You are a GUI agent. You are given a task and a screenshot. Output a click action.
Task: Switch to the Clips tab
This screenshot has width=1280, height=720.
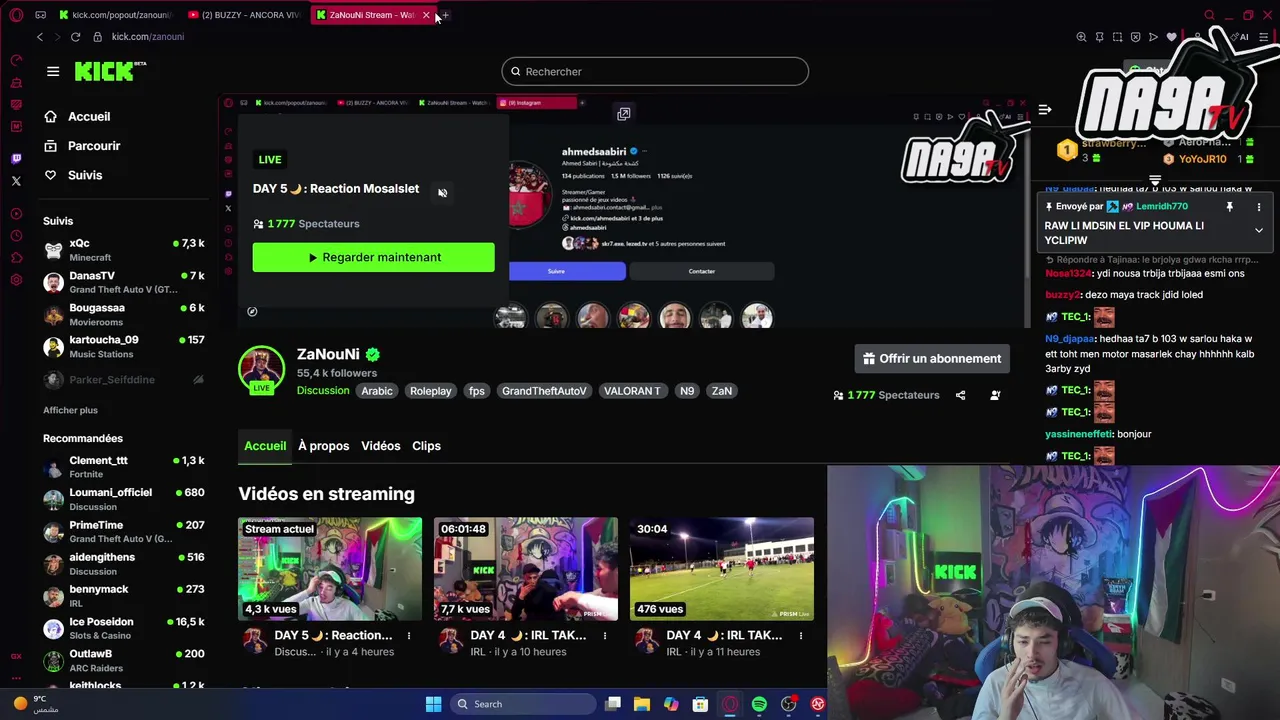[426, 446]
